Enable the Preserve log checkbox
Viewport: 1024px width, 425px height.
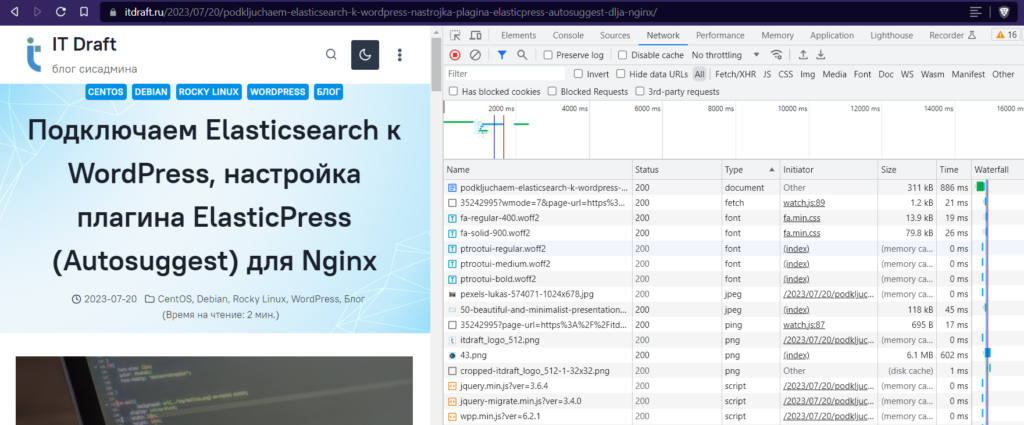coord(548,55)
